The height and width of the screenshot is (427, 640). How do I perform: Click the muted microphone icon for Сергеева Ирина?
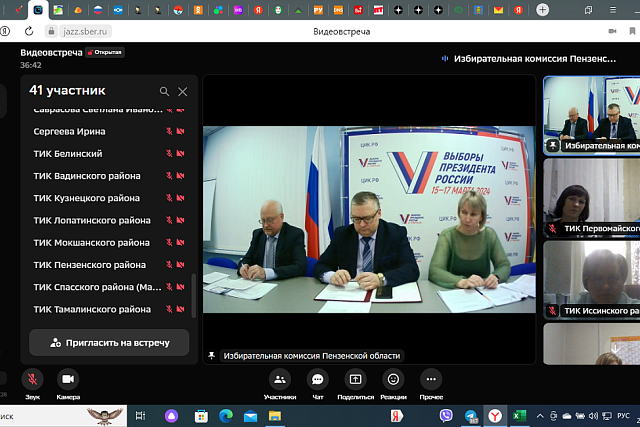169,131
